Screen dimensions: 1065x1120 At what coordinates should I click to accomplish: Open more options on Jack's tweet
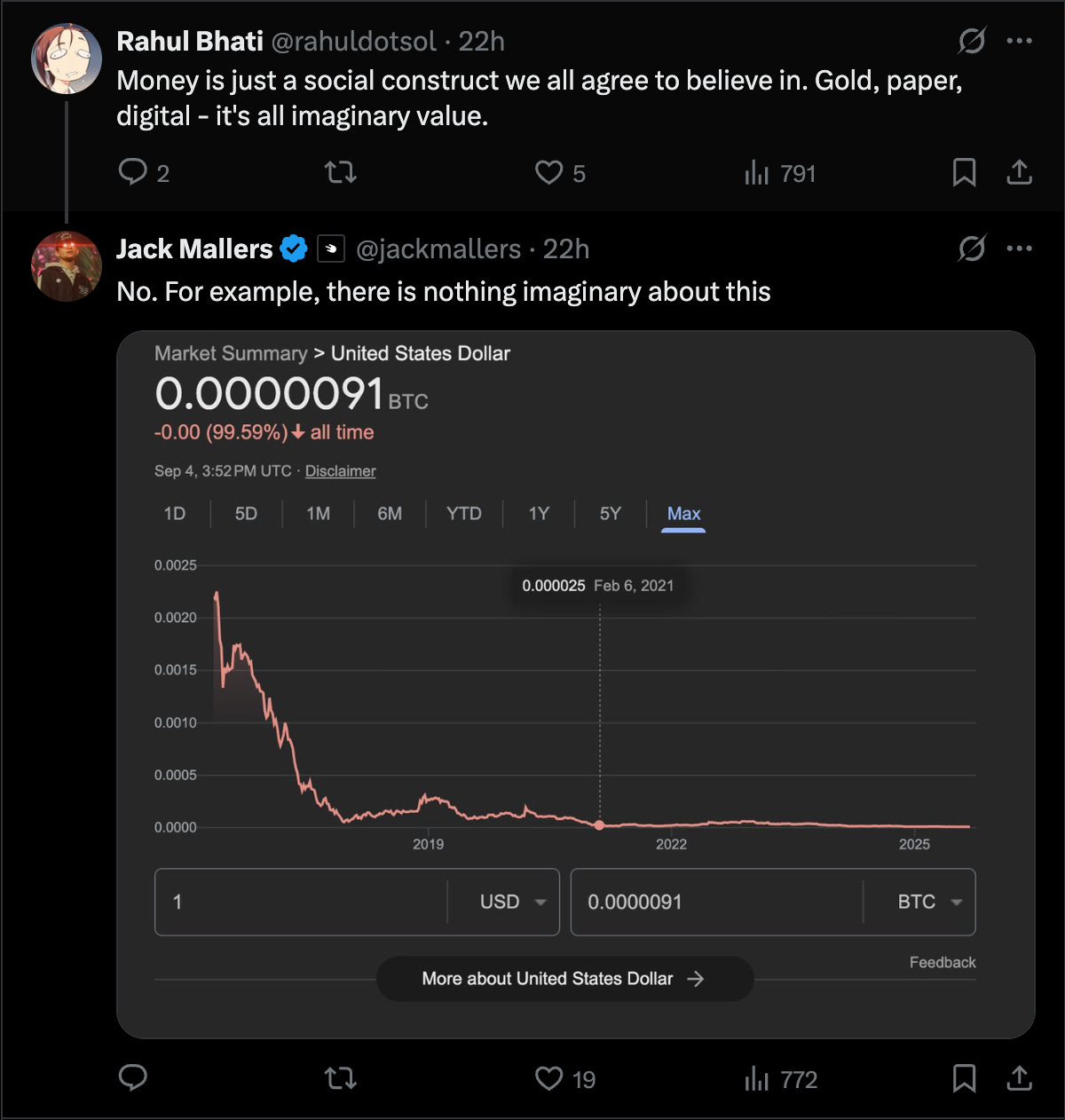[x=1019, y=248]
